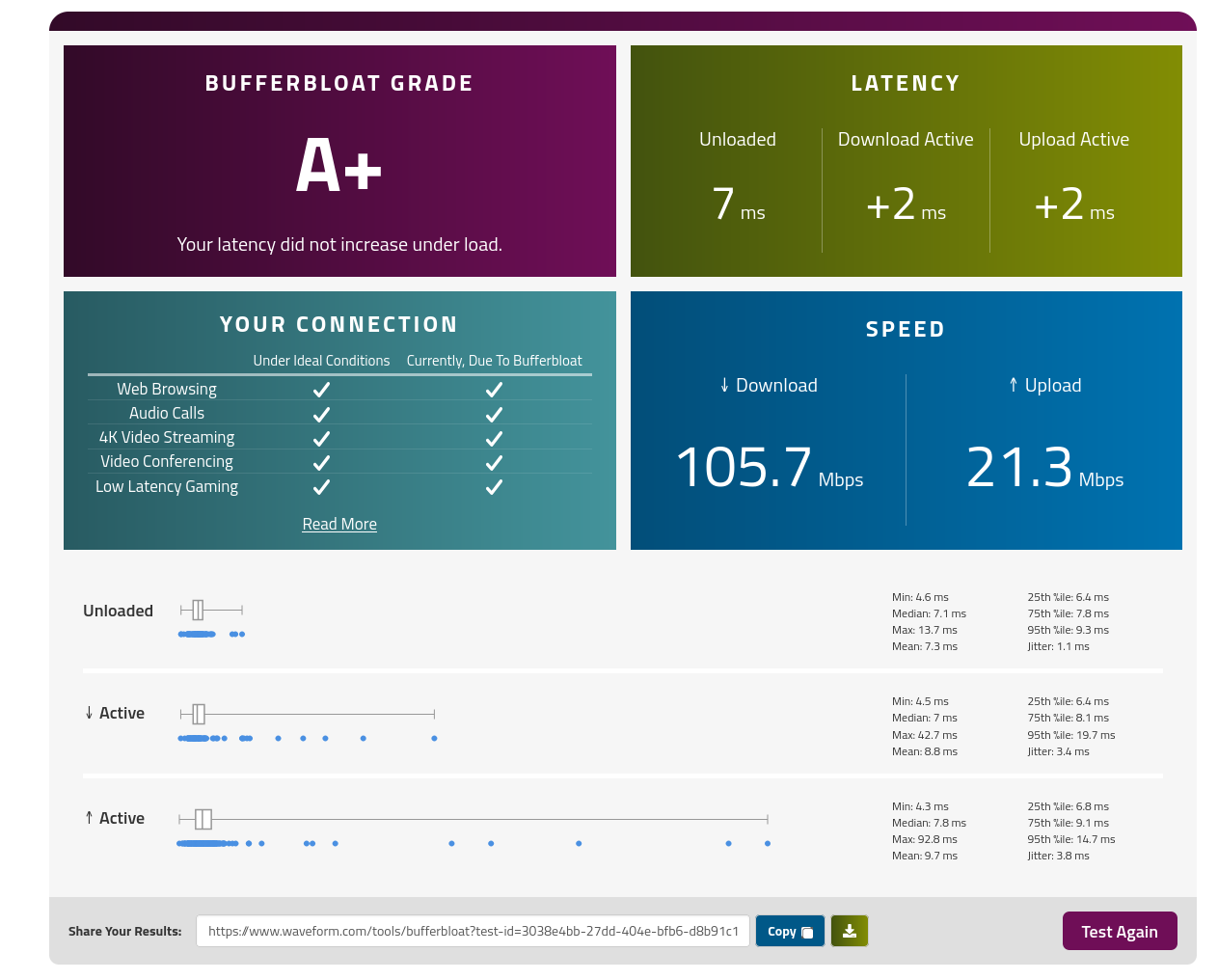Select the share results URL field
Image resolution: width=1218 pixels, height=980 pixels.
(473, 931)
